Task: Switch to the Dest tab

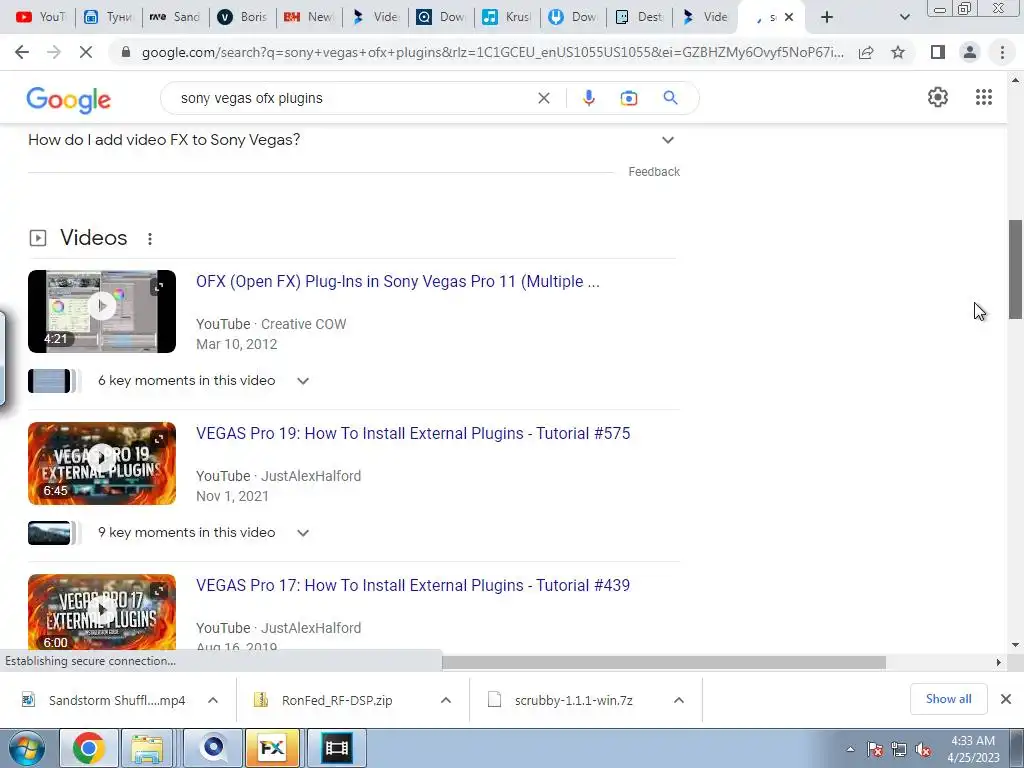Action: click(639, 17)
